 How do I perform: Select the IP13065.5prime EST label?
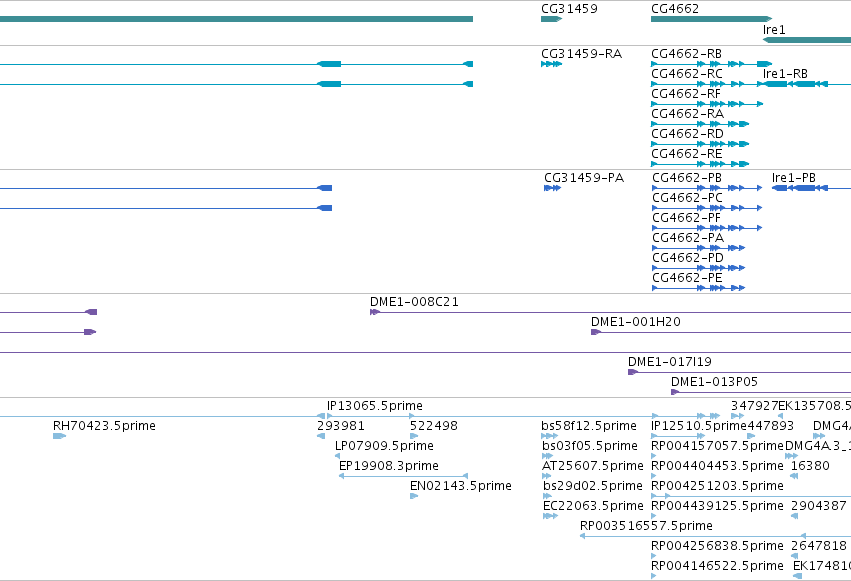(374, 406)
